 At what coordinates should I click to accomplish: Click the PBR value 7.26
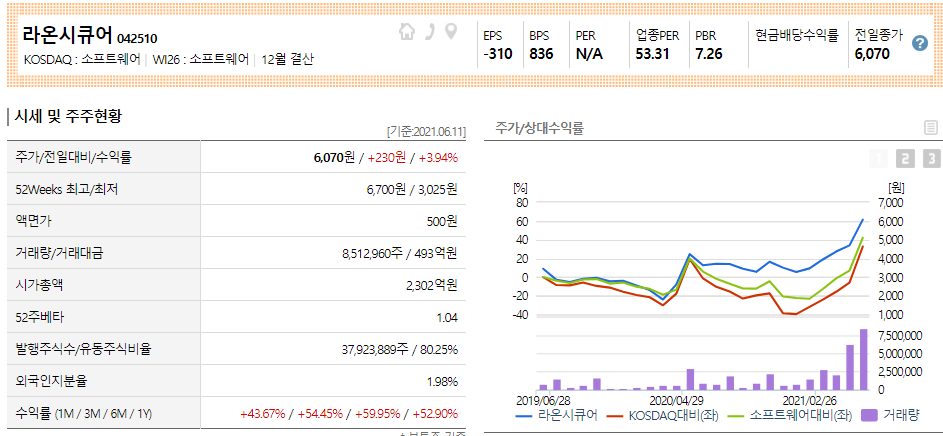click(x=709, y=54)
